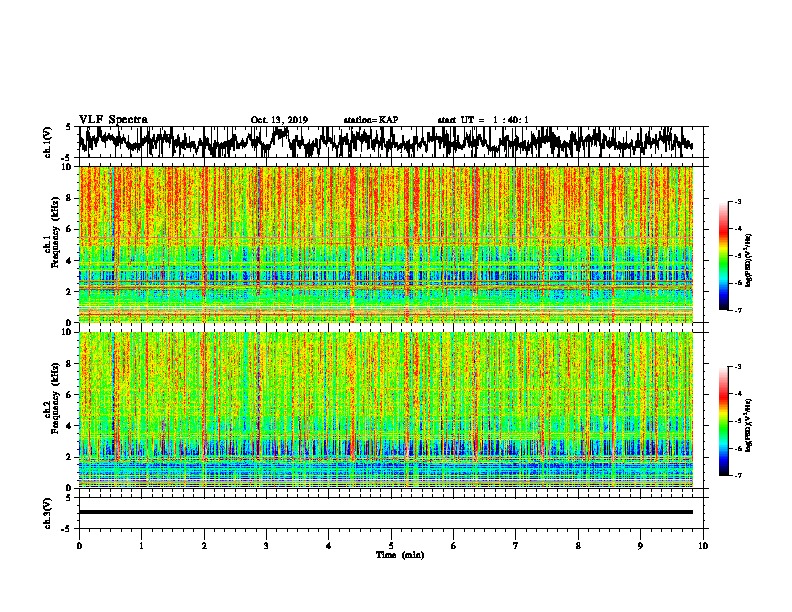Click the ch.2 spectrogram color scale bar

pos(723,421)
